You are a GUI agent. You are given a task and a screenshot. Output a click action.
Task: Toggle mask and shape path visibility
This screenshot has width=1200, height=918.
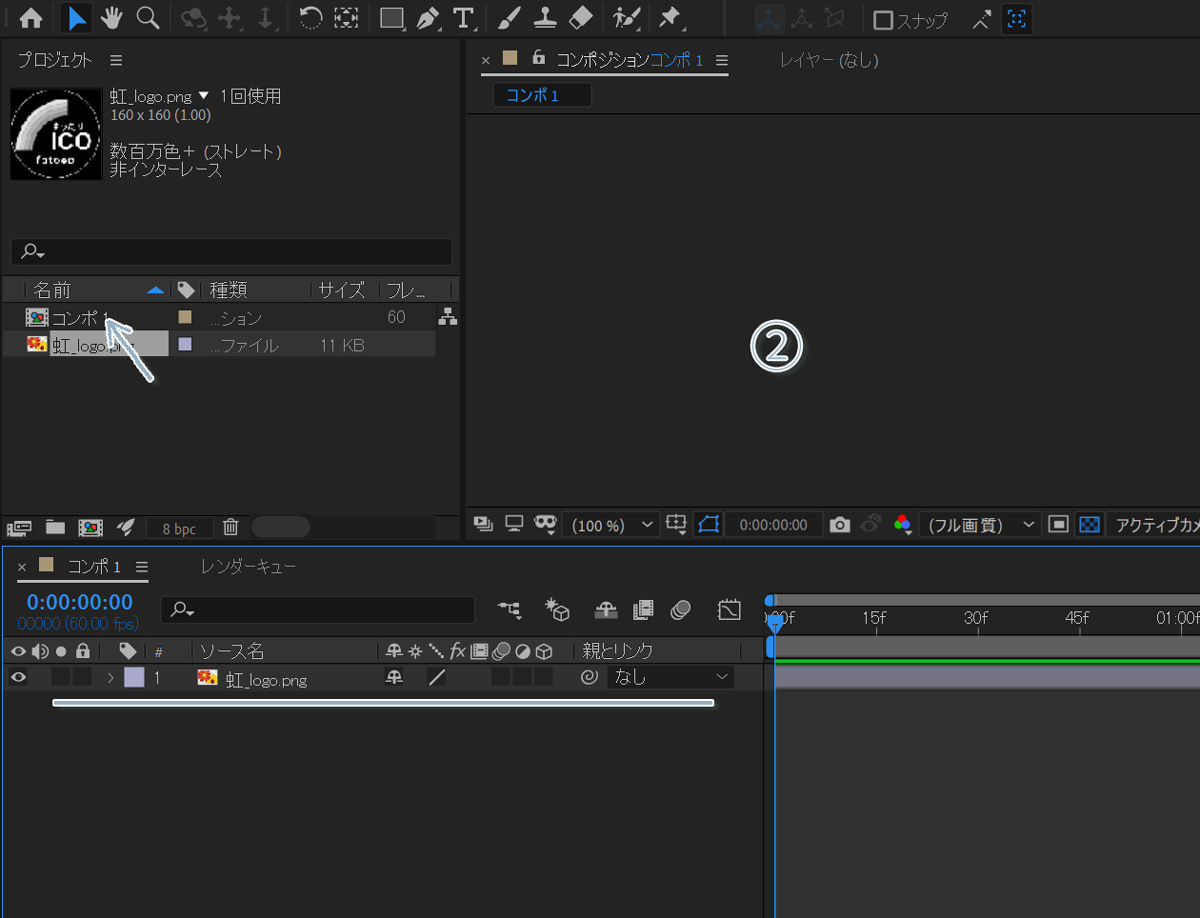point(709,524)
